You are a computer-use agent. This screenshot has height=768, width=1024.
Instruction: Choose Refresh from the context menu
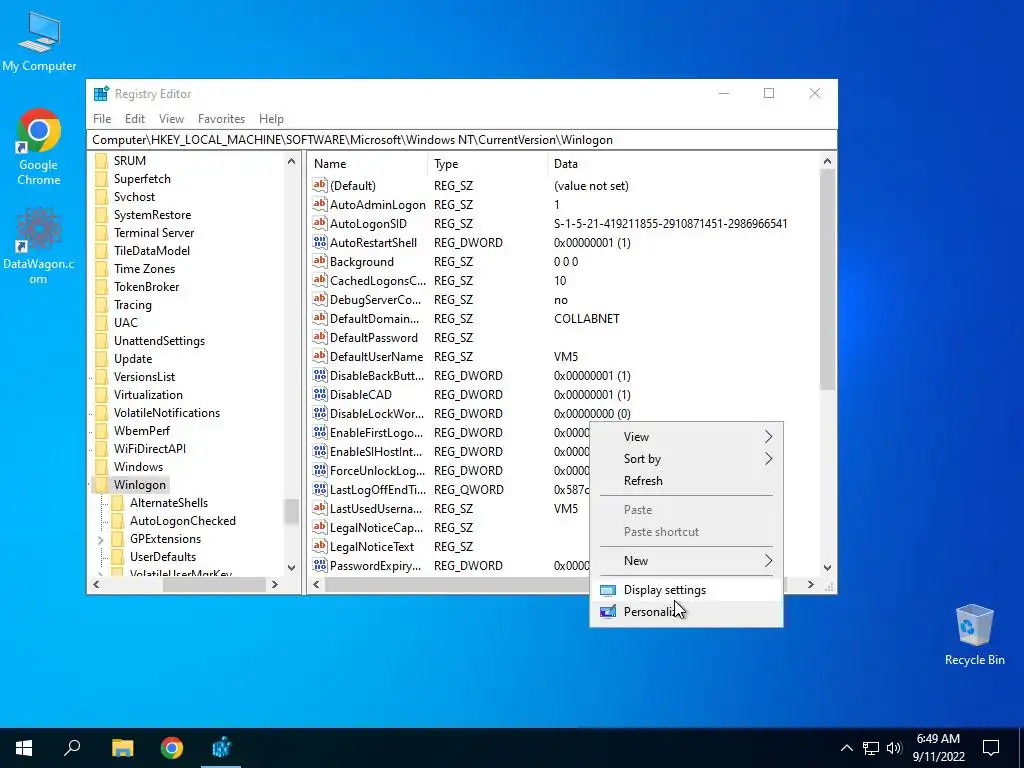tap(686, 481)
